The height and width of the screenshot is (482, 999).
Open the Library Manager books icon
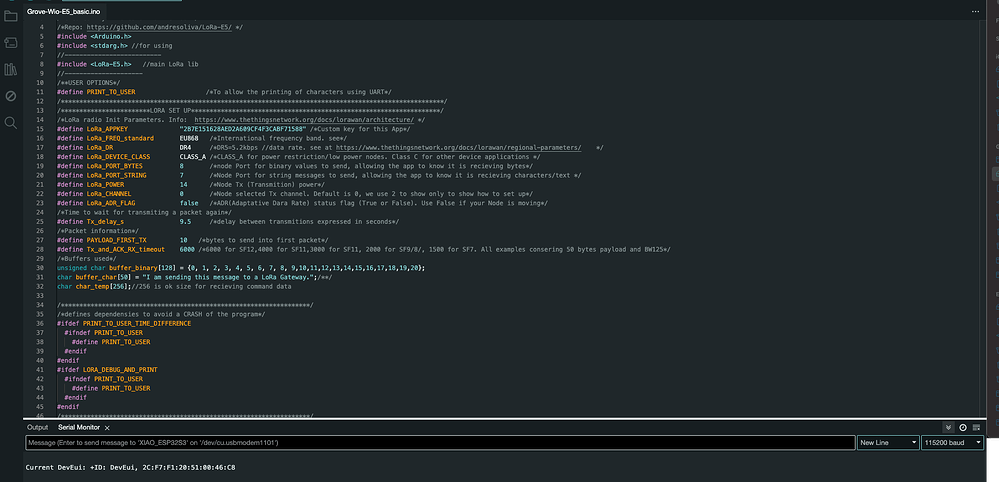point(10,69)
